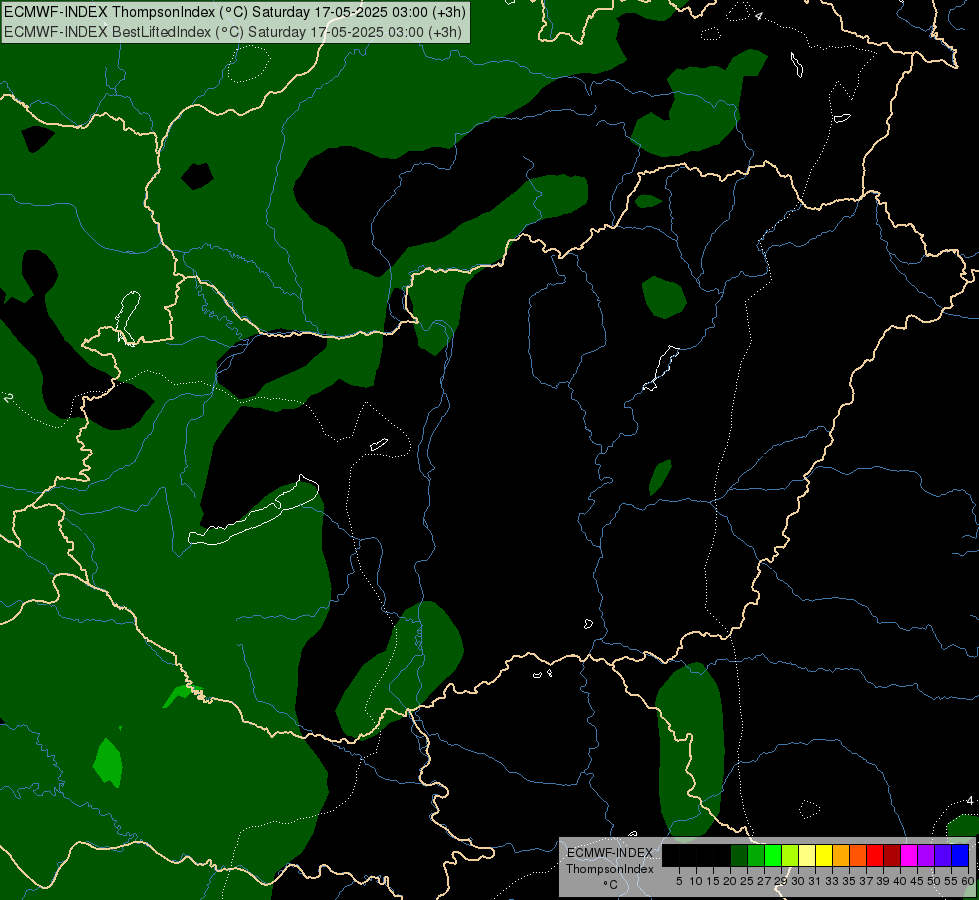979x900 pixels.
Task: Select the magenta 40–45 legend swatch
Action: tap(909, 855)
